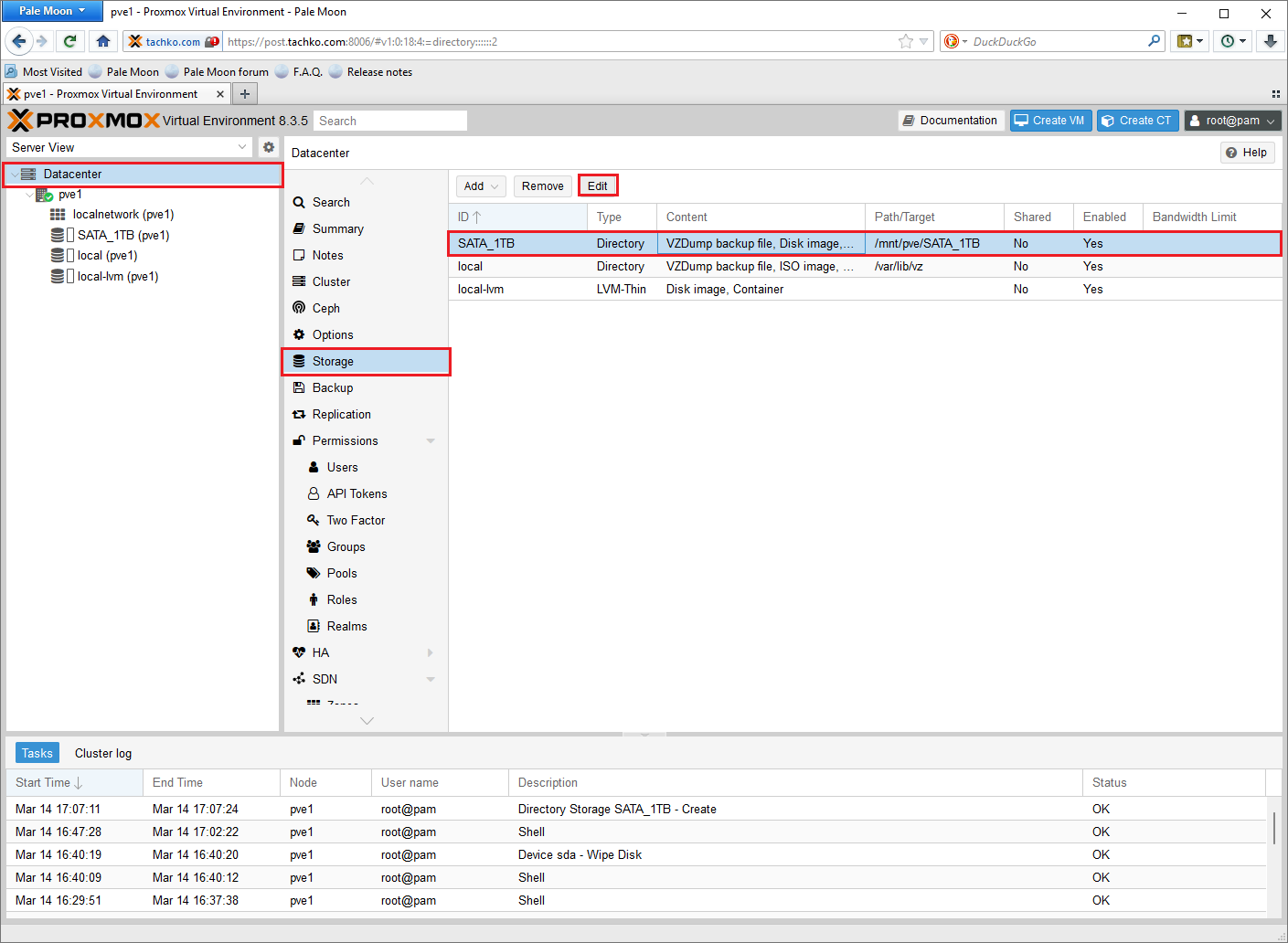Click the Pale Moon forum bookmark

(217, 72)
